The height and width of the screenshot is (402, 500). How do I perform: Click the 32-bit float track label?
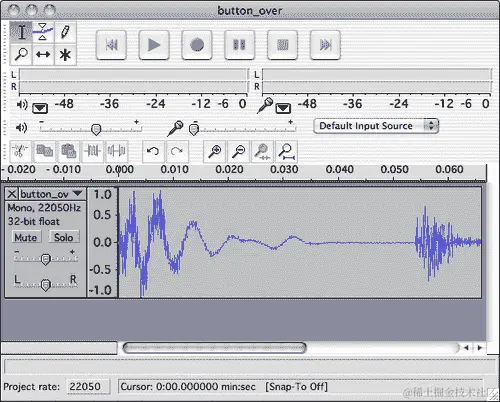click(33, 221)
